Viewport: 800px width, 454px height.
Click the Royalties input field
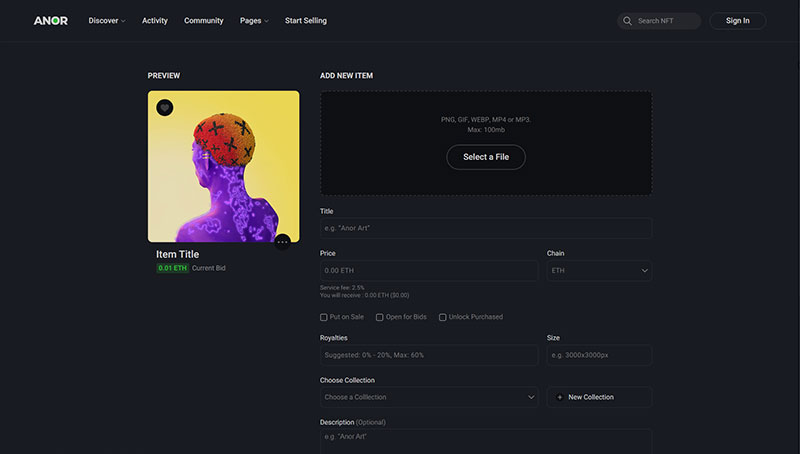(x=429, y=355)
